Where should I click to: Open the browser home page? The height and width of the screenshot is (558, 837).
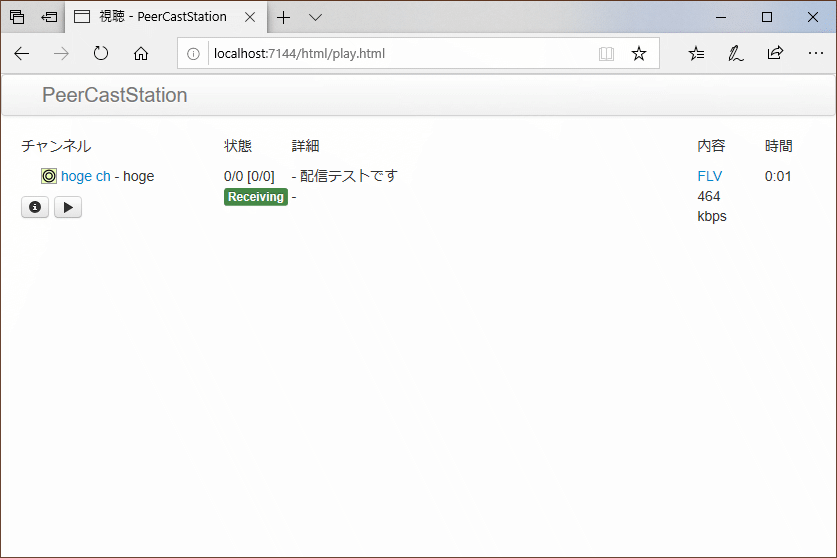(x=141, y=53)
